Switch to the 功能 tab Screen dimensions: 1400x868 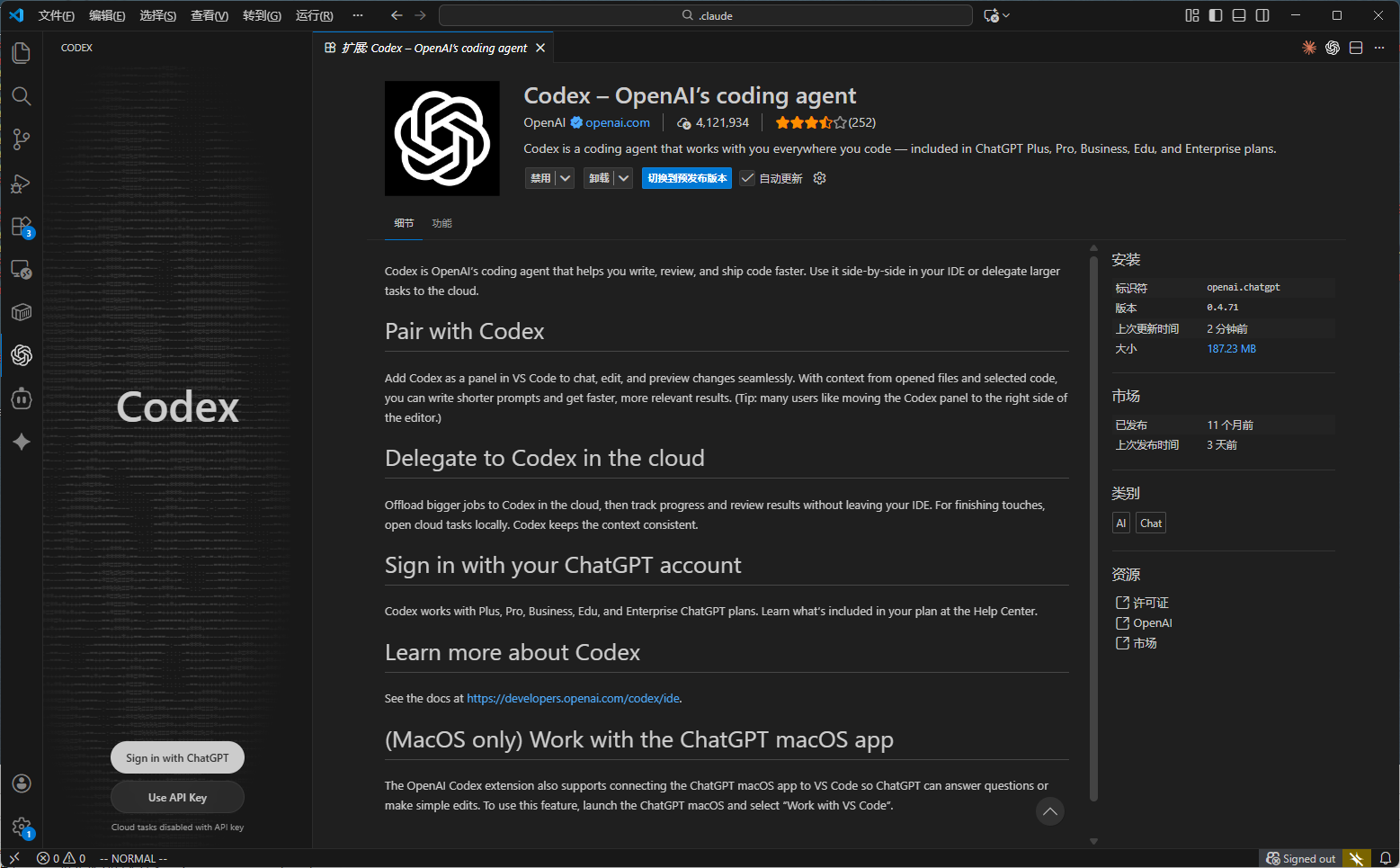[x=441, y=223]
